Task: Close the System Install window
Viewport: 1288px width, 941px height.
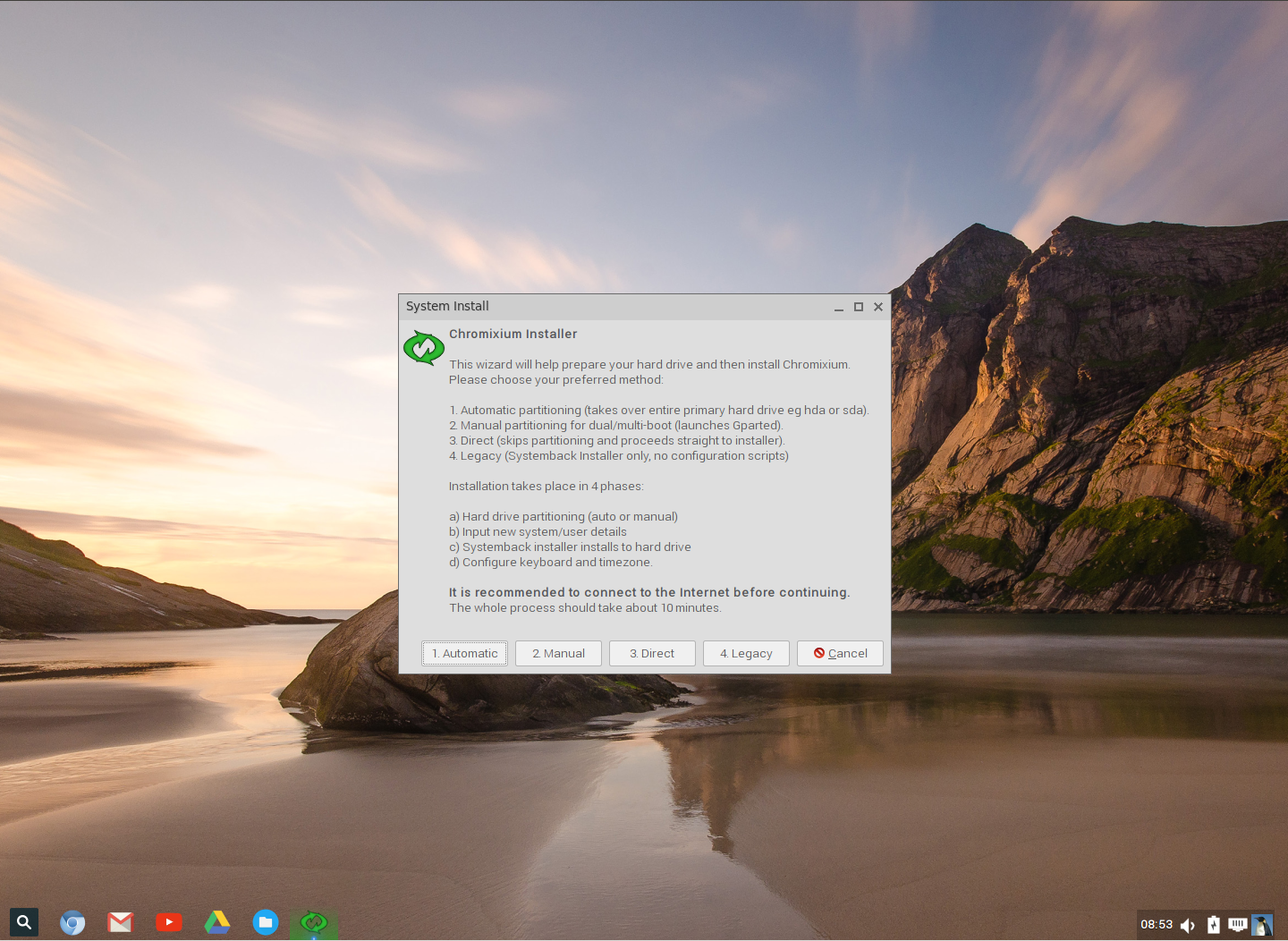Action: pos(878,307)
